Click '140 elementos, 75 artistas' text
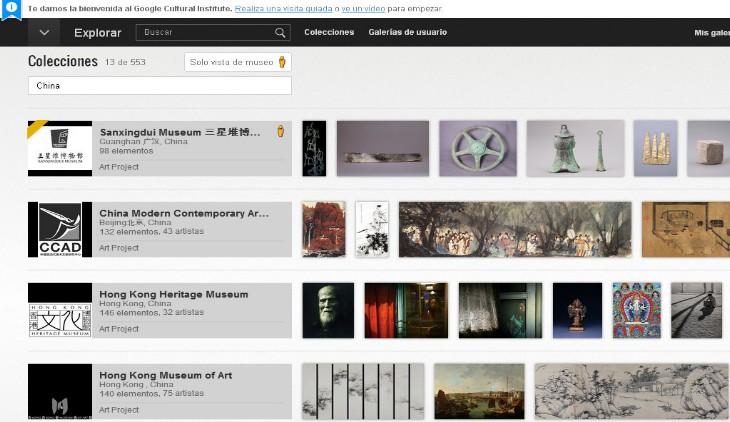The image size is (730, 422). pyautogui.click(x=151, y=394)
